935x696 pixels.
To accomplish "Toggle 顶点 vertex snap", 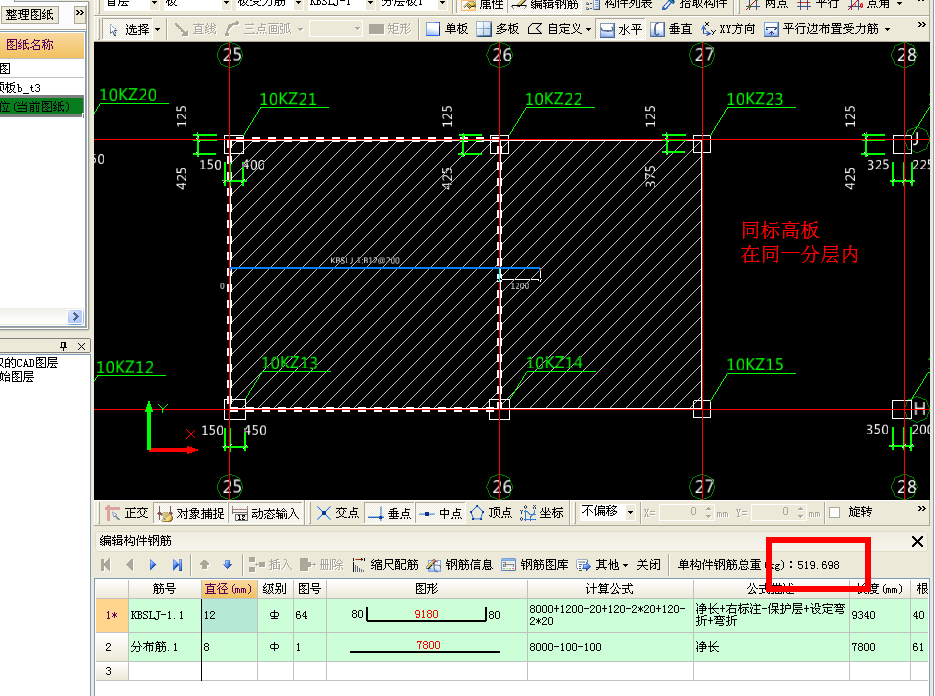I will click(x=491, y=513).
